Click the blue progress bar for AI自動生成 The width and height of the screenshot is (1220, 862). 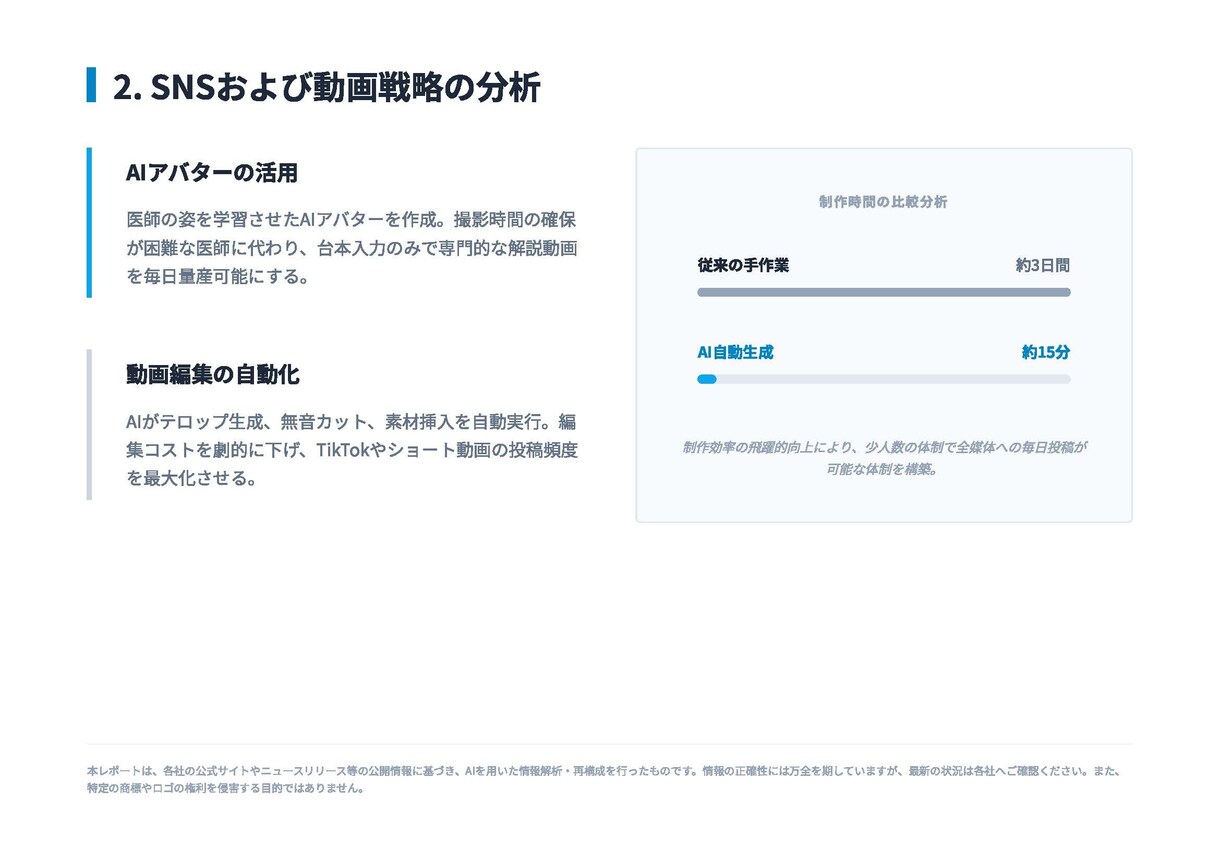[707, 379]
